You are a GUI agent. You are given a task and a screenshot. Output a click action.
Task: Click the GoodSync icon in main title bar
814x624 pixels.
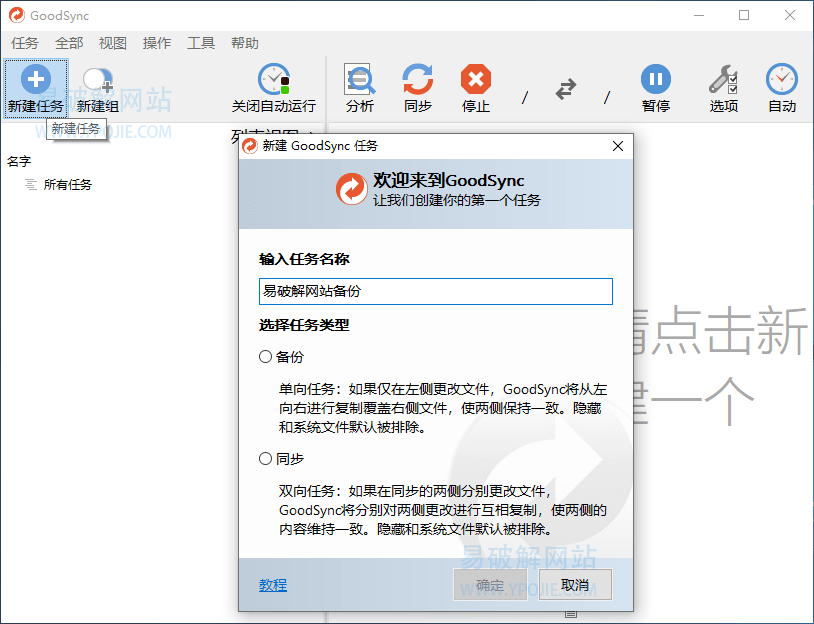(x=17, y=16)
